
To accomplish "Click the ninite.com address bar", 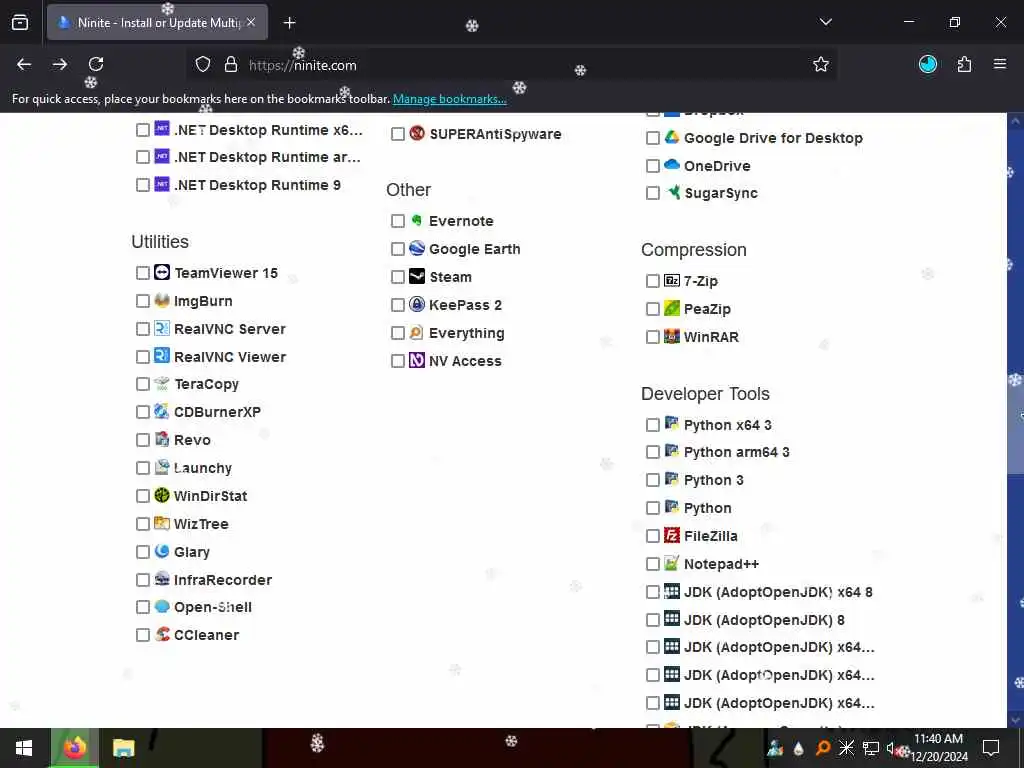I will [509, 65].
